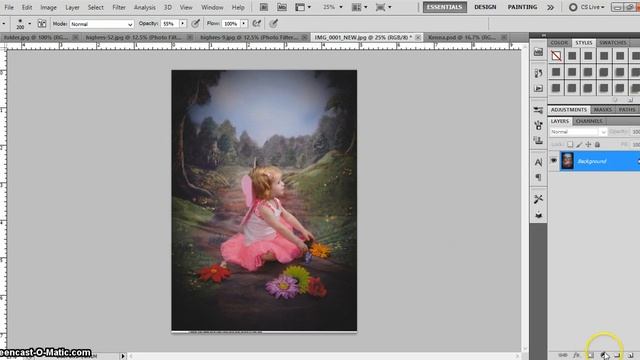
Task: Switch to the Styles panel tab
Action: click(584, 42)
